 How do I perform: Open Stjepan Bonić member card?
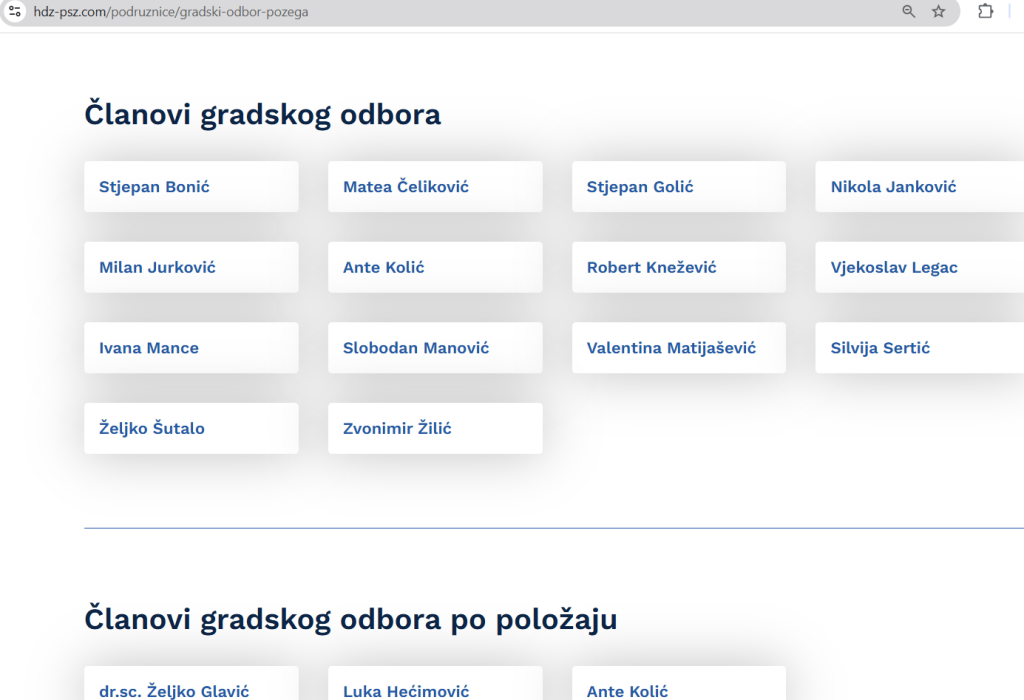point(191,187)
